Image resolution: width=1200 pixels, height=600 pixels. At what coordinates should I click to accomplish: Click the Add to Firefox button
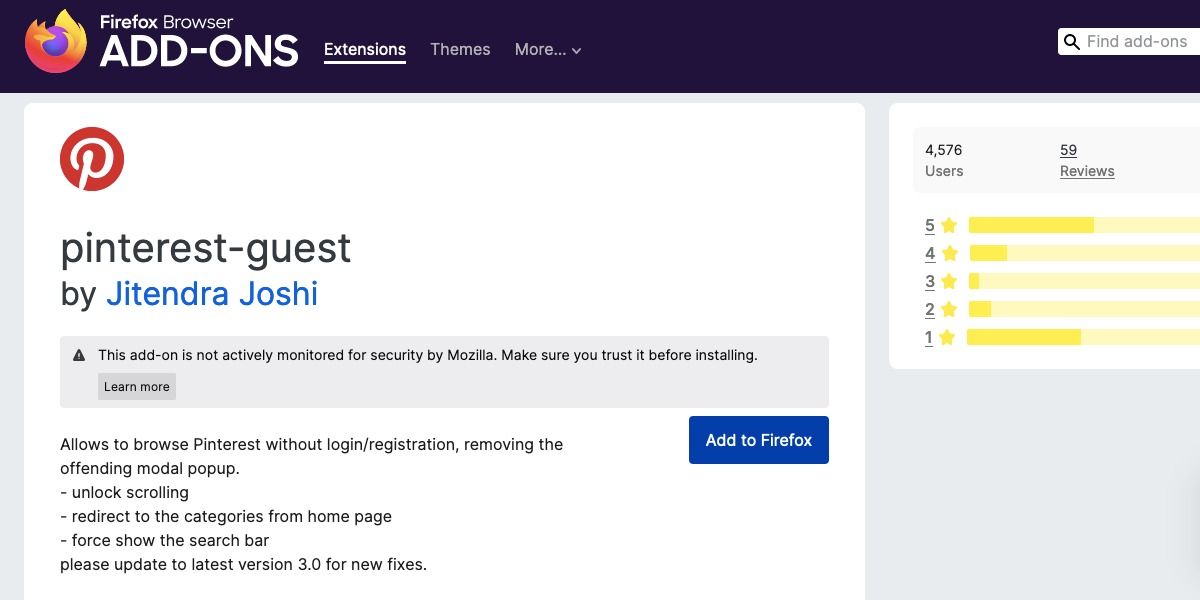pos(758,440)
